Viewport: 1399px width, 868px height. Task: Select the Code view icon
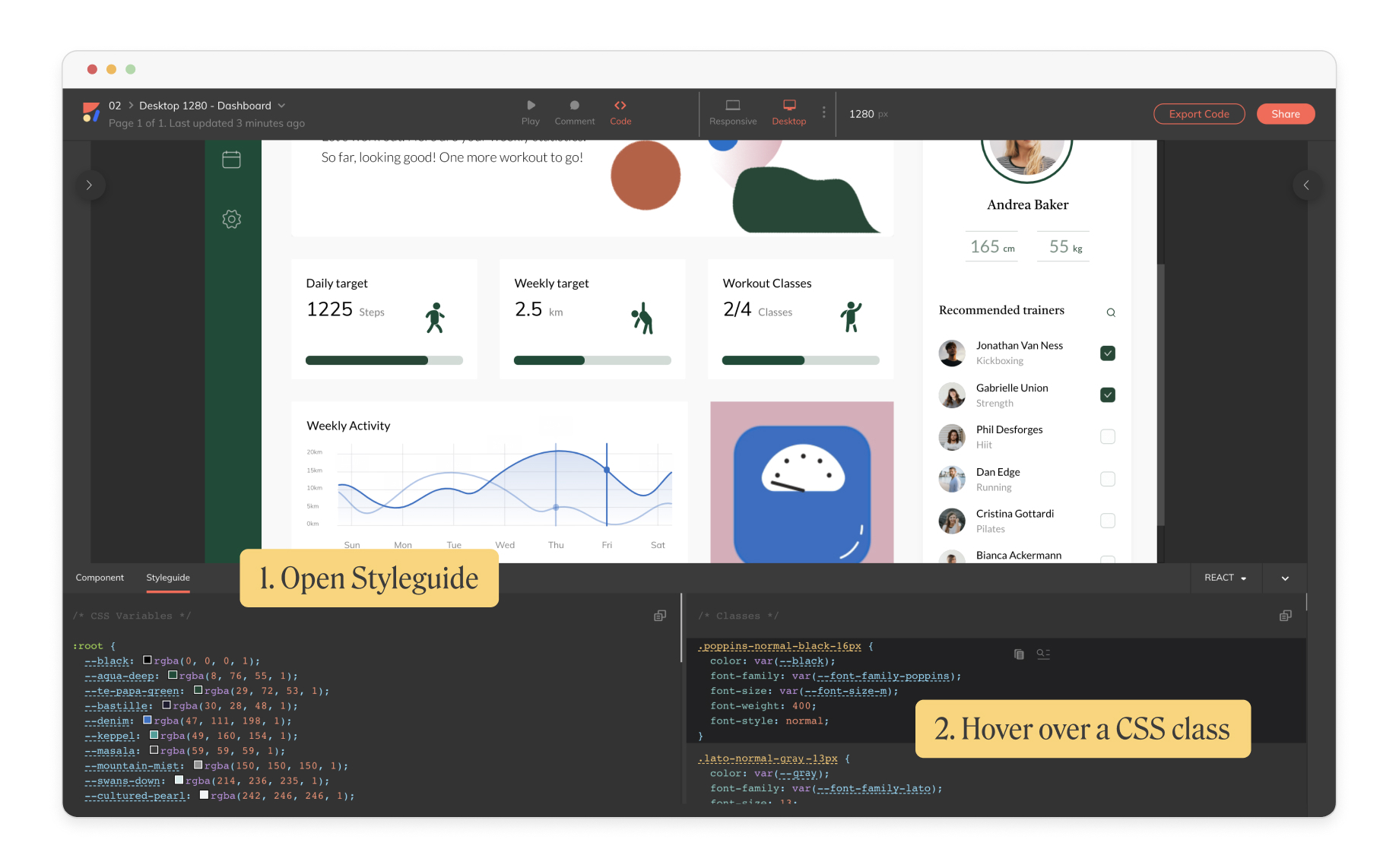coord(620,106)
